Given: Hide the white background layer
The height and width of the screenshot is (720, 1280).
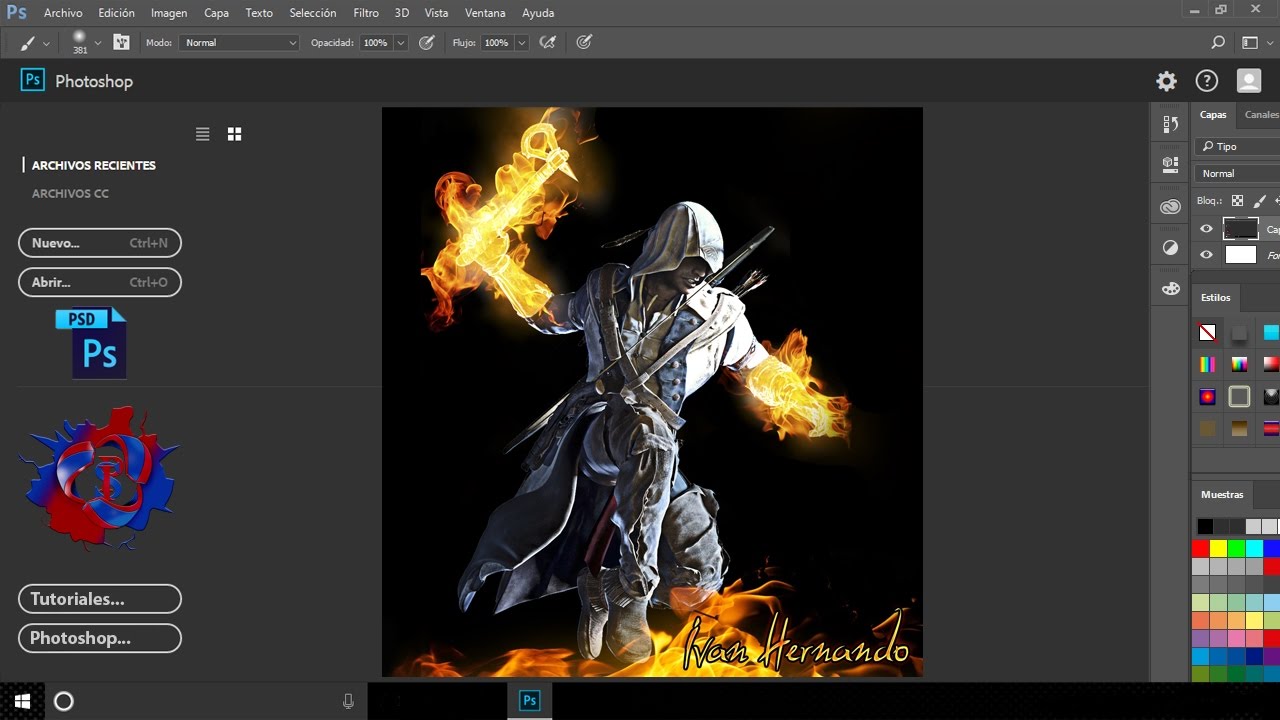Looking at the screenshot, I should coord(1206,255).
